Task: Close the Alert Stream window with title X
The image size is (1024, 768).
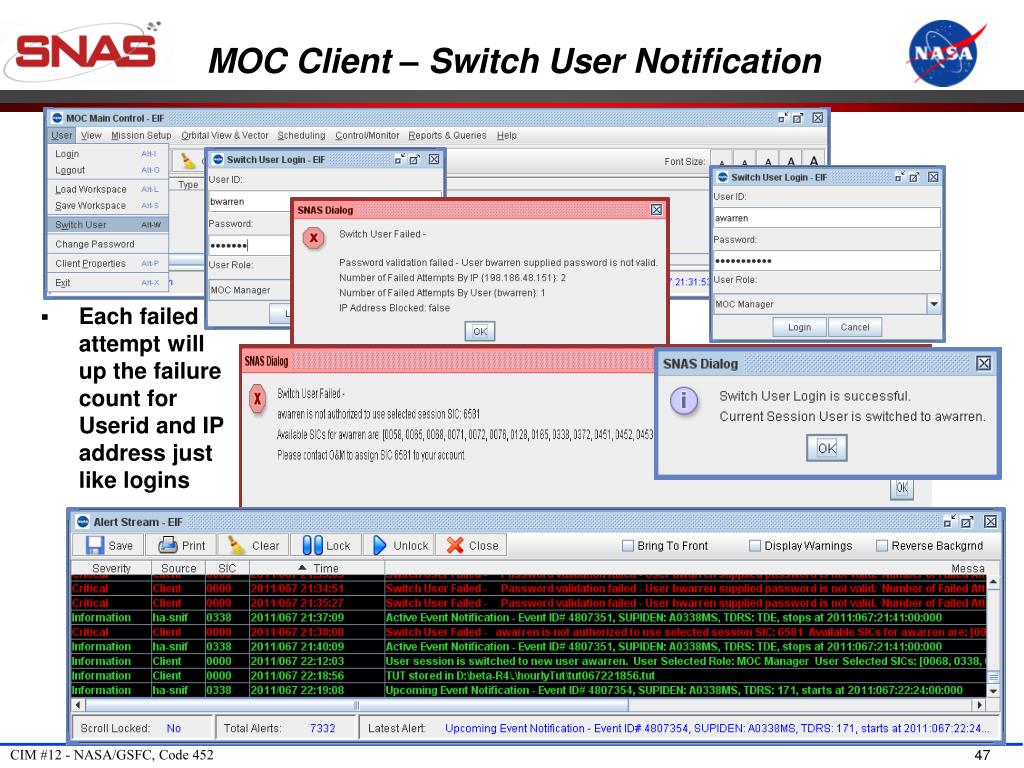Action: [x=990, y=521]
